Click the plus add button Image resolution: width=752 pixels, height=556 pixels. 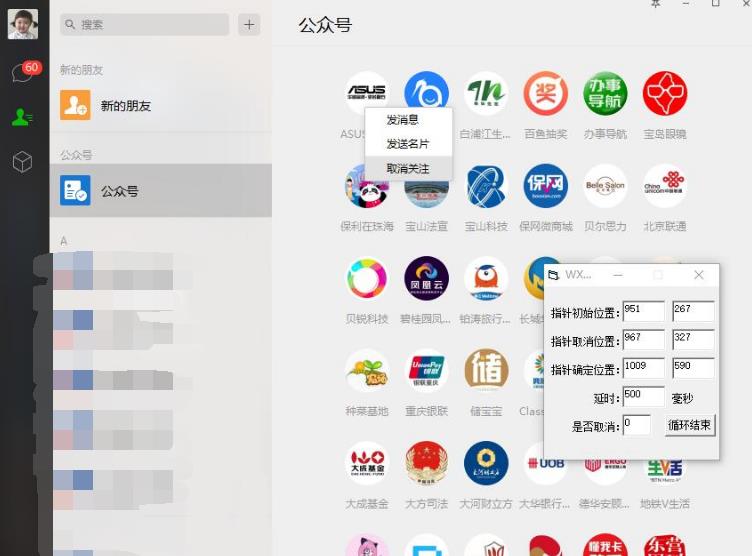[249, 24]
